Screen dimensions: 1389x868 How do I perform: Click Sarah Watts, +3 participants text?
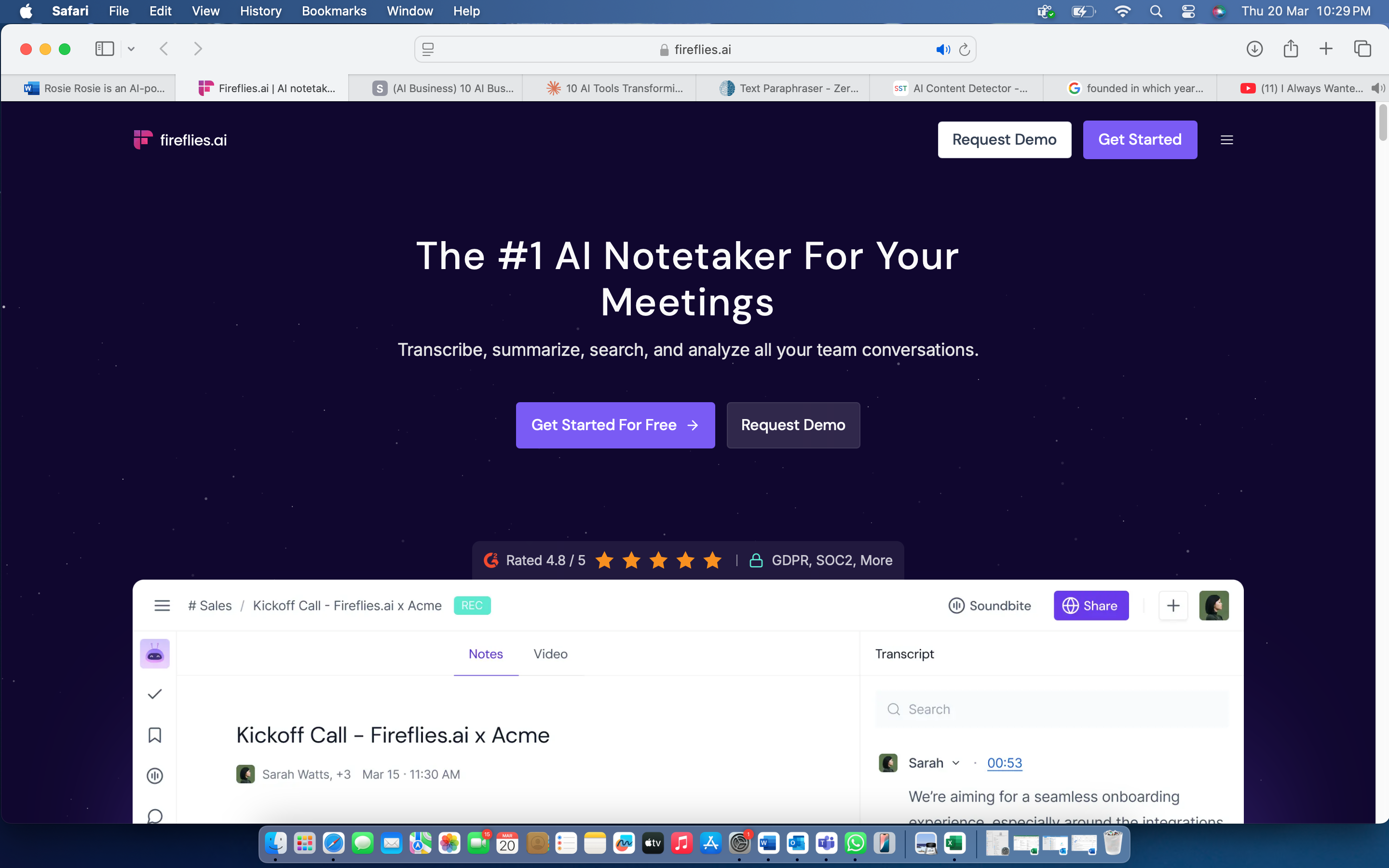click(306, 774)
